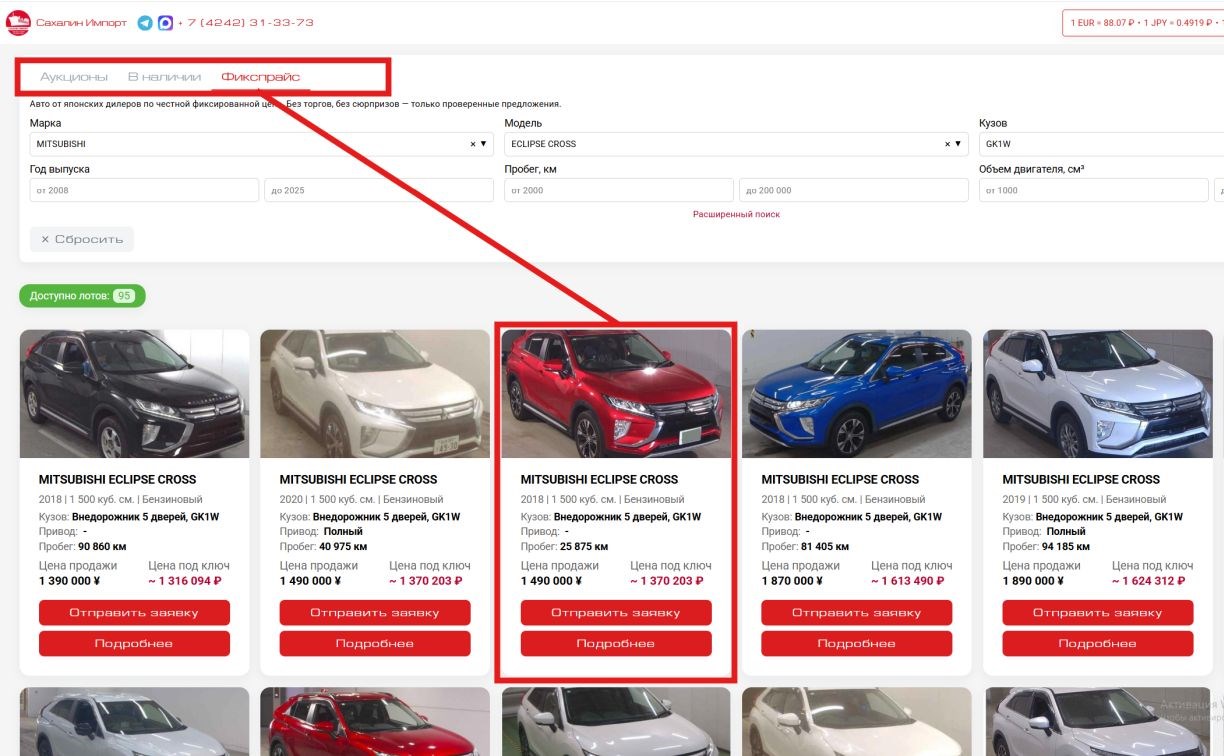Open the black Eclipse Cross photo, 90 860 км

point(134,394)
